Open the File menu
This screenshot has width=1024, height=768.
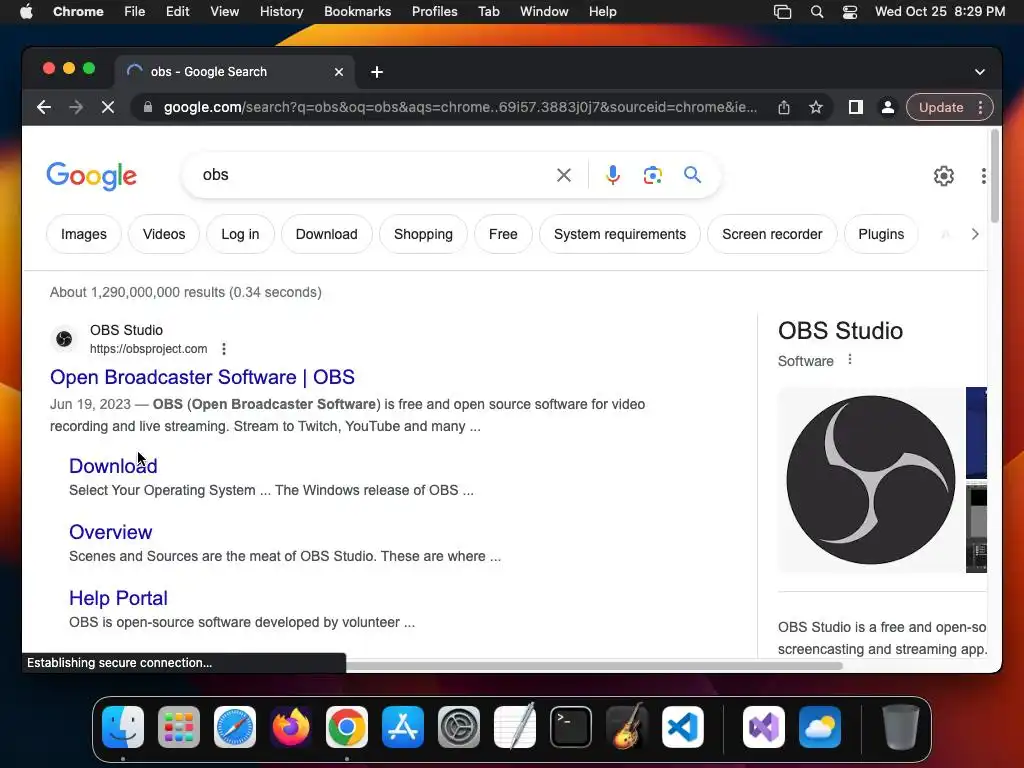point(135,12)
